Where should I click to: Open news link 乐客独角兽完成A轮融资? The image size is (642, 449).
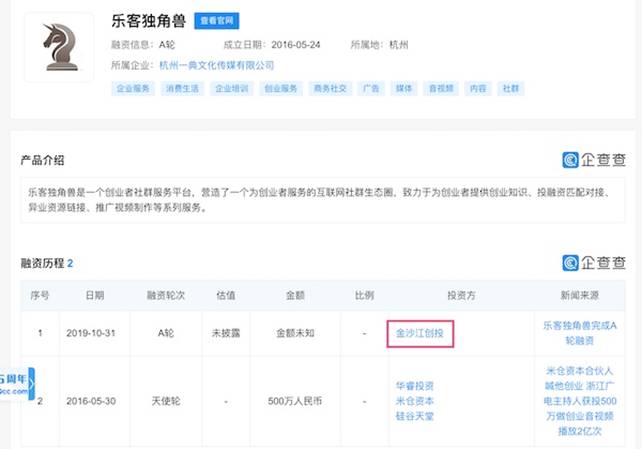(x=580, y=333)
